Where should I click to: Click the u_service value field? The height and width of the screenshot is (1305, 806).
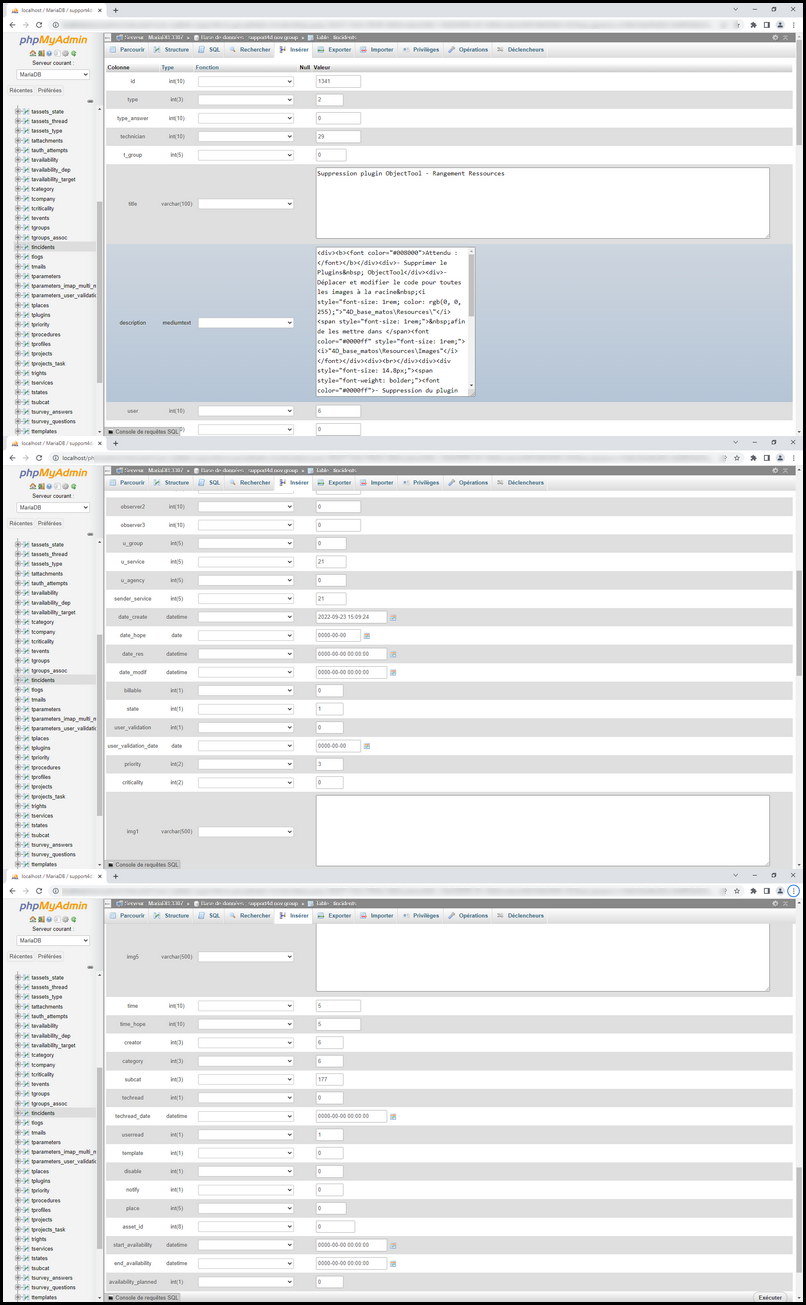(330, 562)
